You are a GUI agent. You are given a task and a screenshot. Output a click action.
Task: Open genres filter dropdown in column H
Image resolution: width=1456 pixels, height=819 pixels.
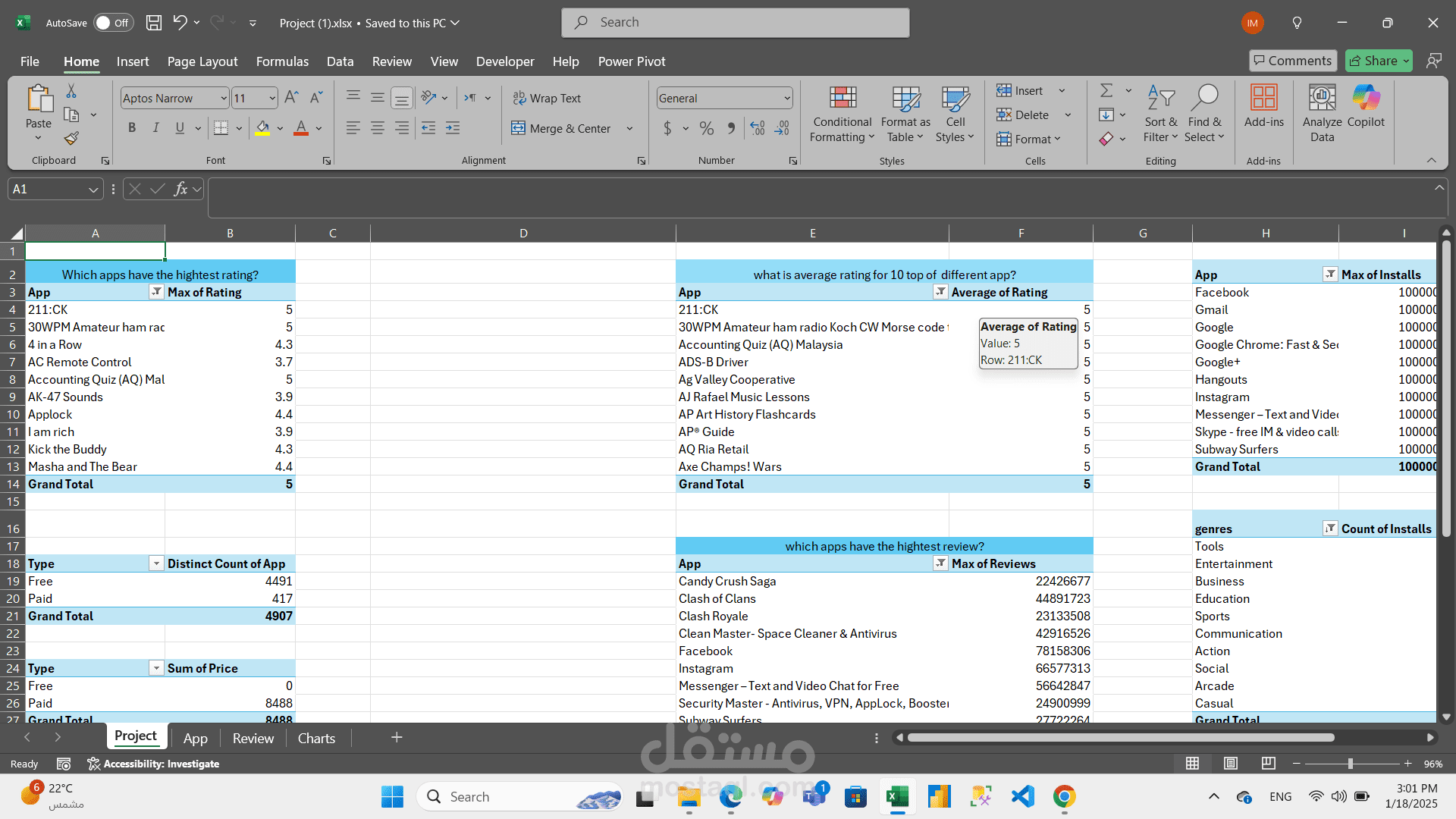tap(1330, 529)
